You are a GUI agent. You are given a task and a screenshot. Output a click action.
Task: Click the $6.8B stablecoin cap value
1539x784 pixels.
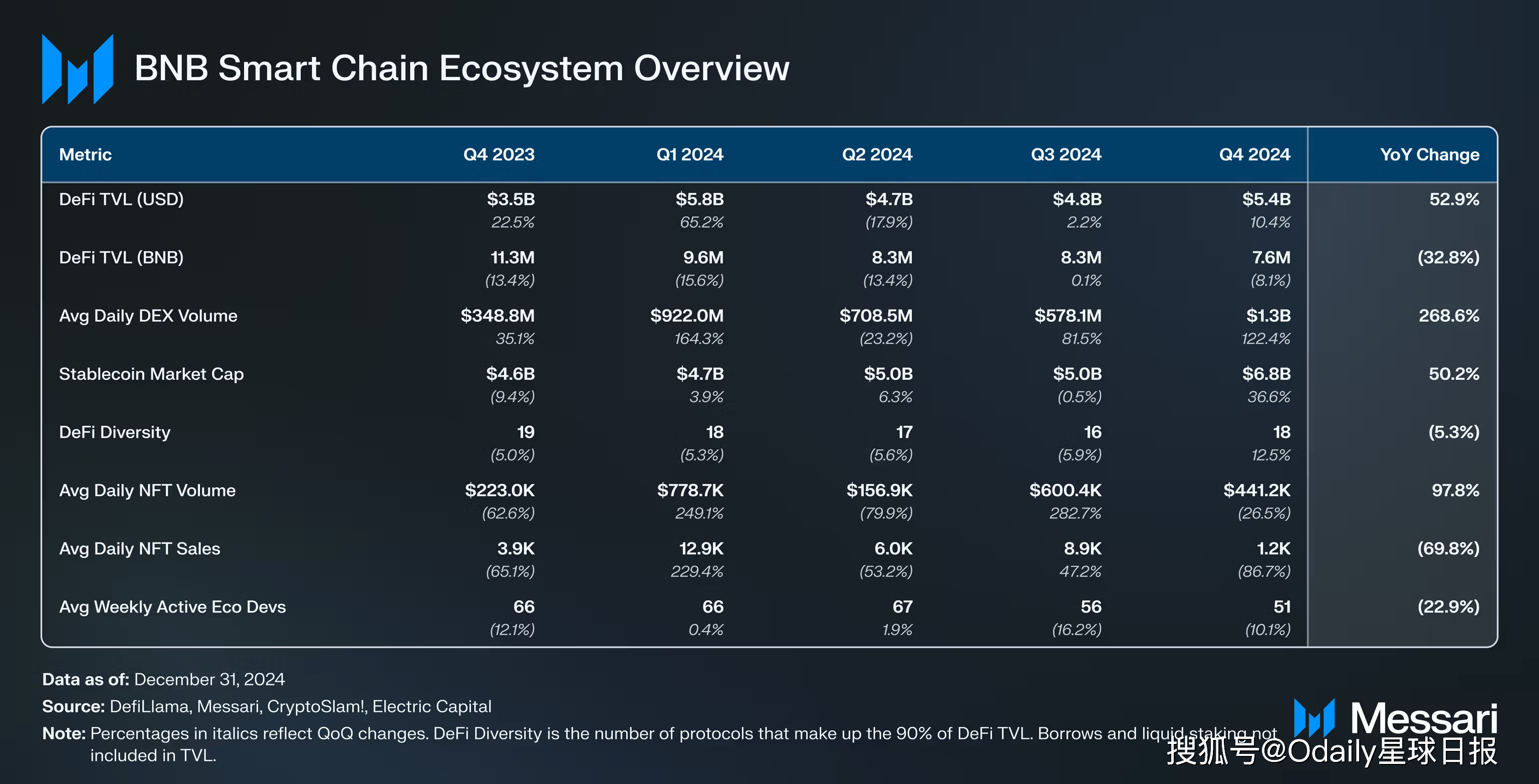point(1266,374)
